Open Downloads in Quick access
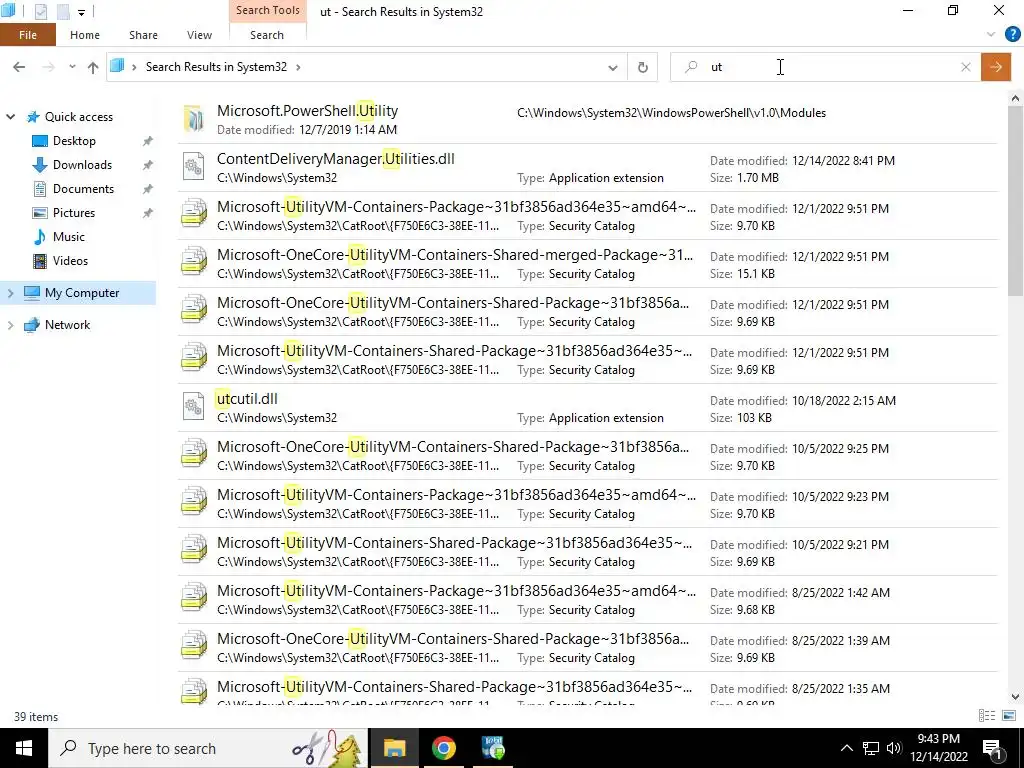The height and width of the screenshot is (768, 1024). pos(82,165)
